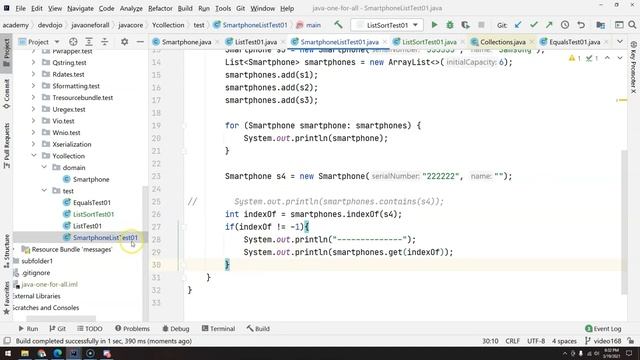Open File Explorer from taskbar
Viewport: 640px width, 360px height.
tap(25, 353)
